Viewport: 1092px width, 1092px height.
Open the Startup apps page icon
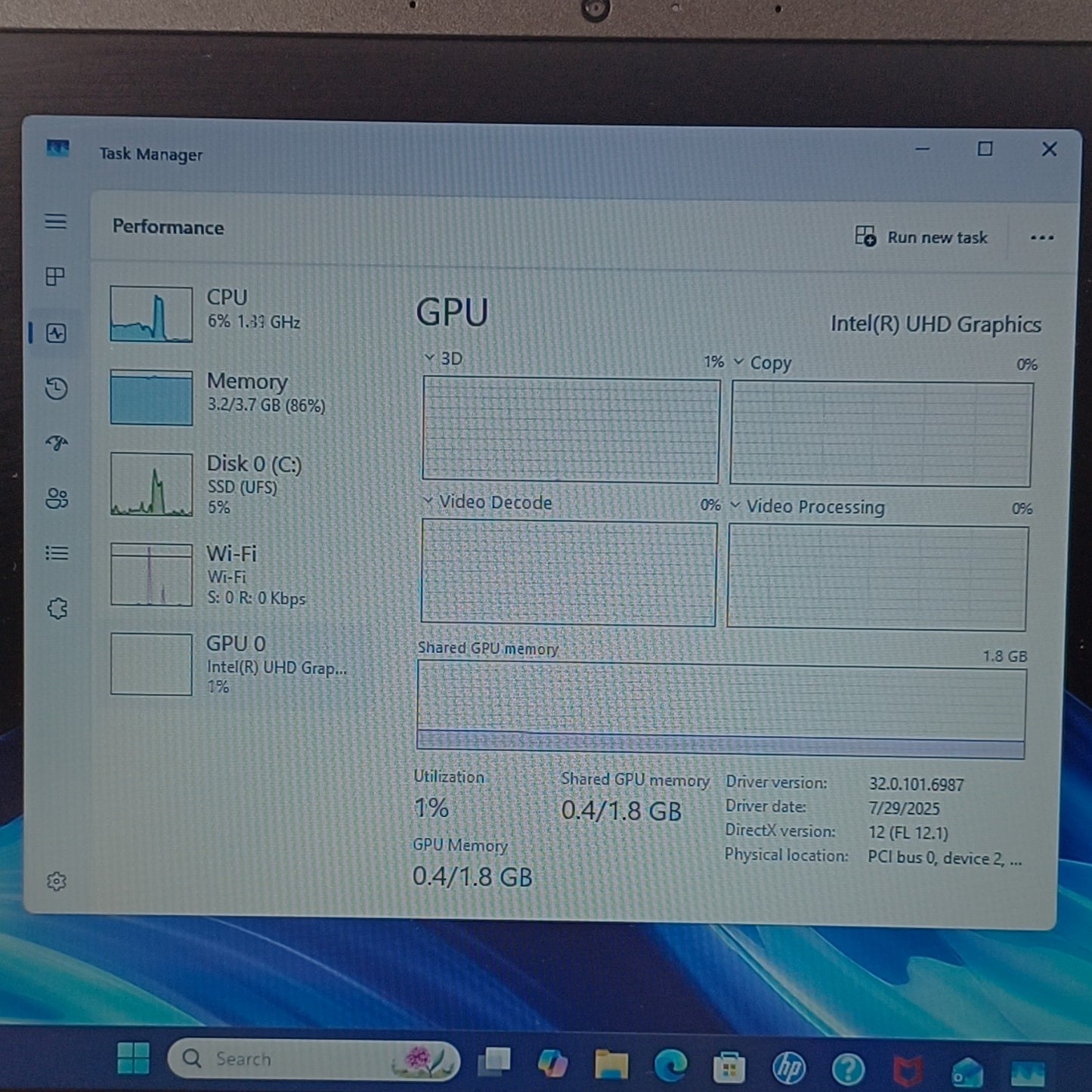[57, 443]
